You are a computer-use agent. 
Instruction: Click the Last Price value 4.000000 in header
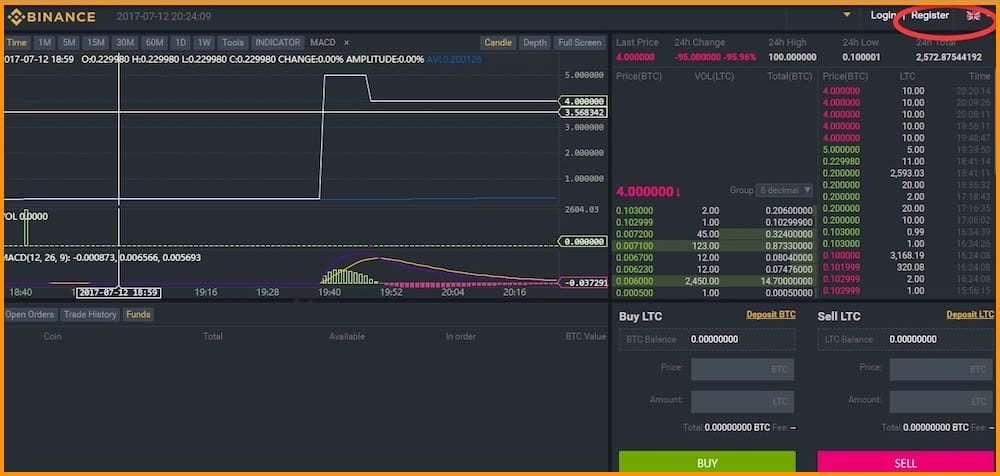click(635, 57)
